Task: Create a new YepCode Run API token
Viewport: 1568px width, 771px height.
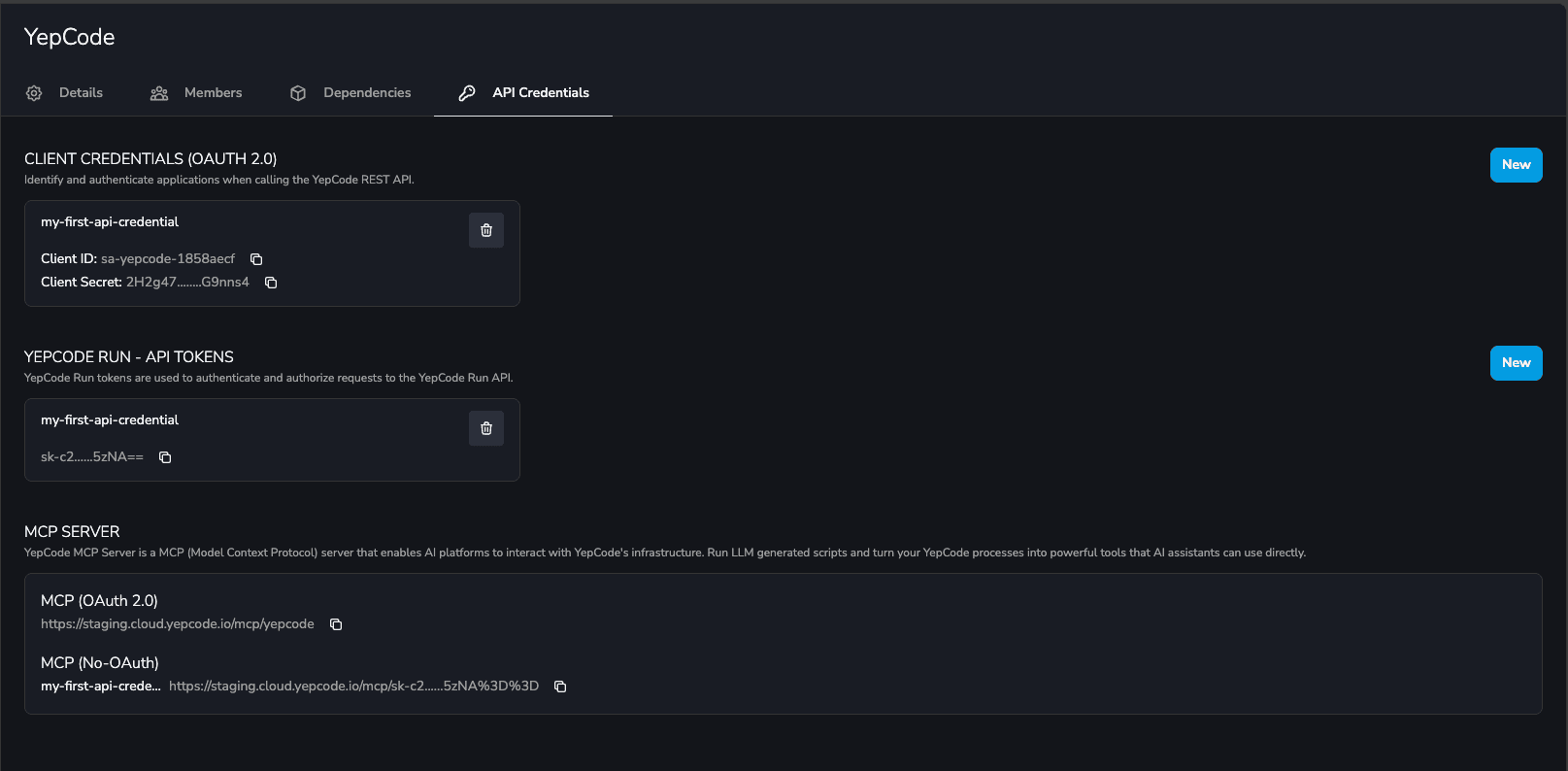Action: (x=1517, y=363)
